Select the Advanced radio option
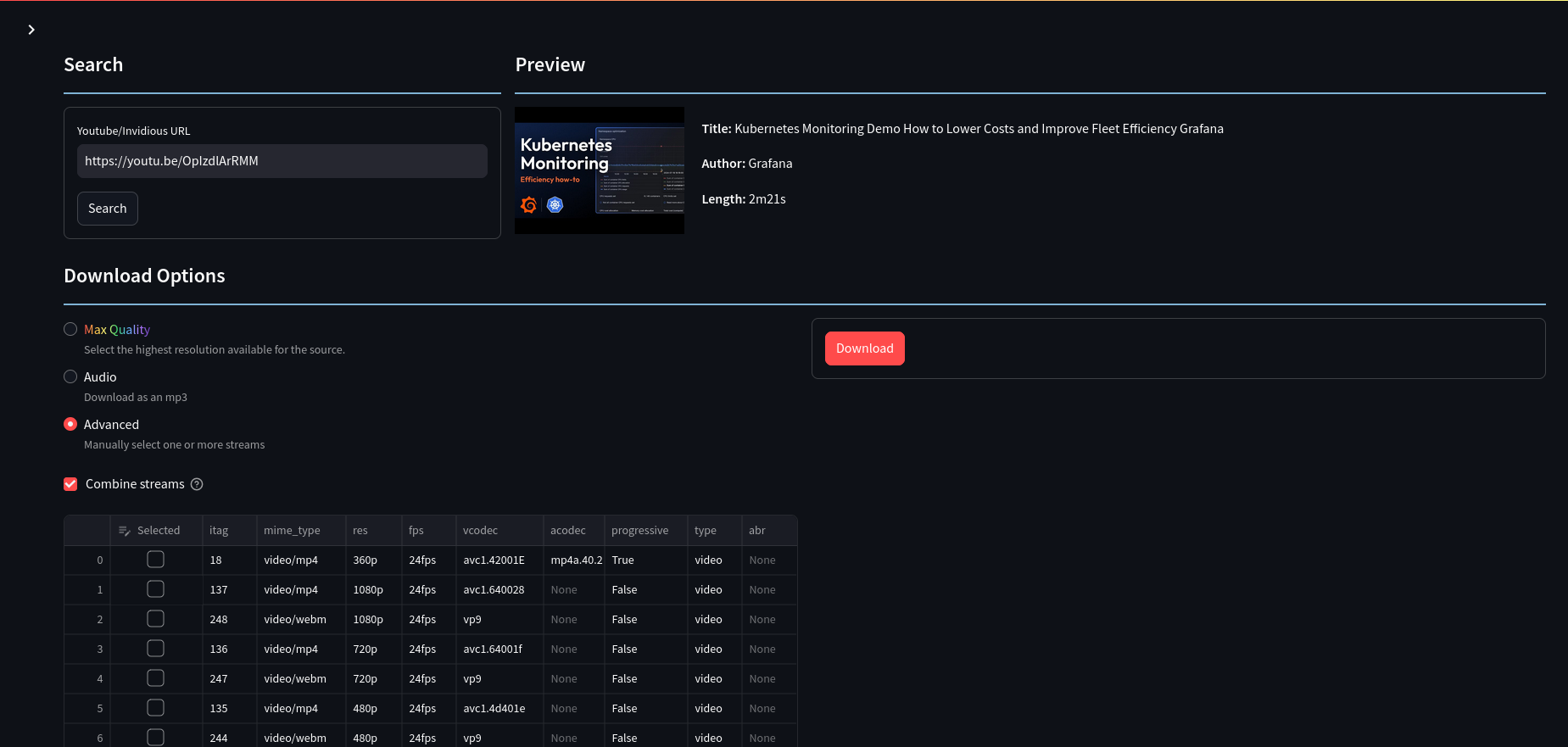1568x747 pixels. coord(70,424)
